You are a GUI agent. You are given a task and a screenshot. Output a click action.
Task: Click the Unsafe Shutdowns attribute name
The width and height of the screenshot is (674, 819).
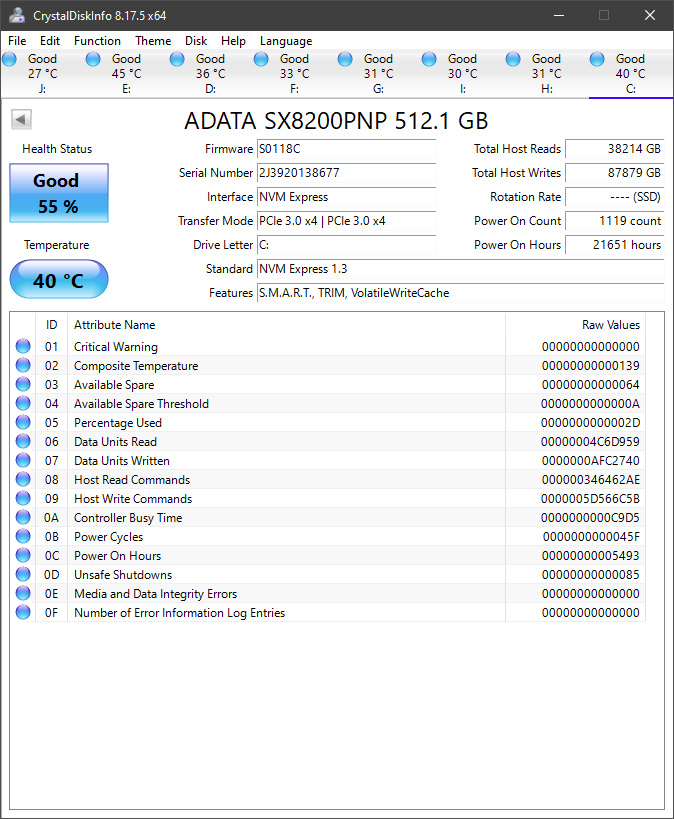pyautogui.click(x=123, y=575)
